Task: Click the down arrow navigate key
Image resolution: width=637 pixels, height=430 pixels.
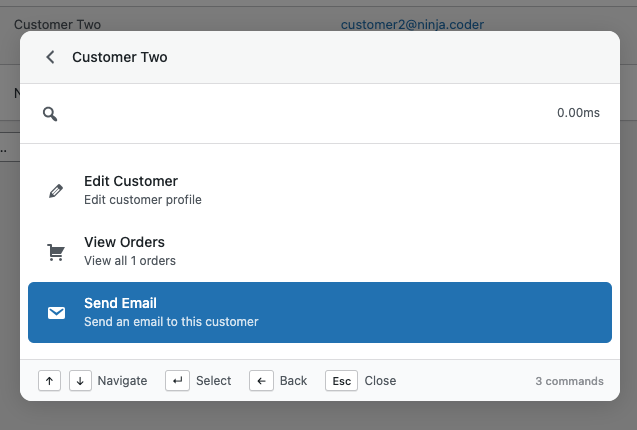Action: click(x=80, y=381)
